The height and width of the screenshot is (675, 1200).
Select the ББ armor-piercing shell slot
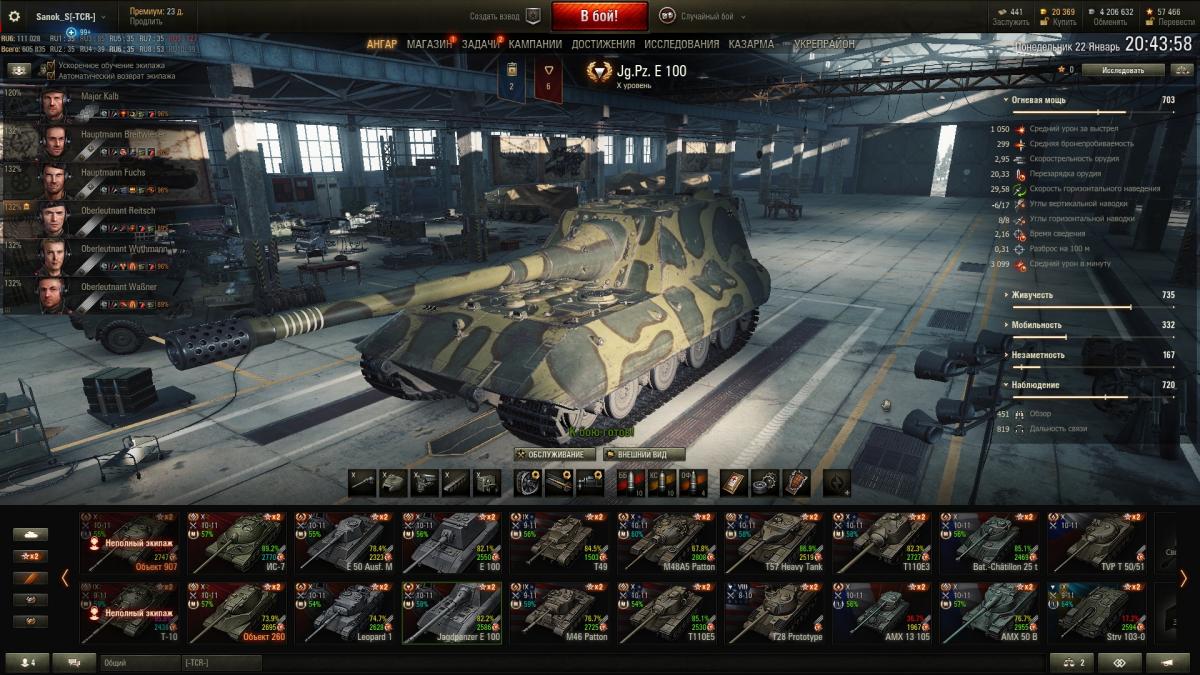pyautogui.click(x=628, y=483)
